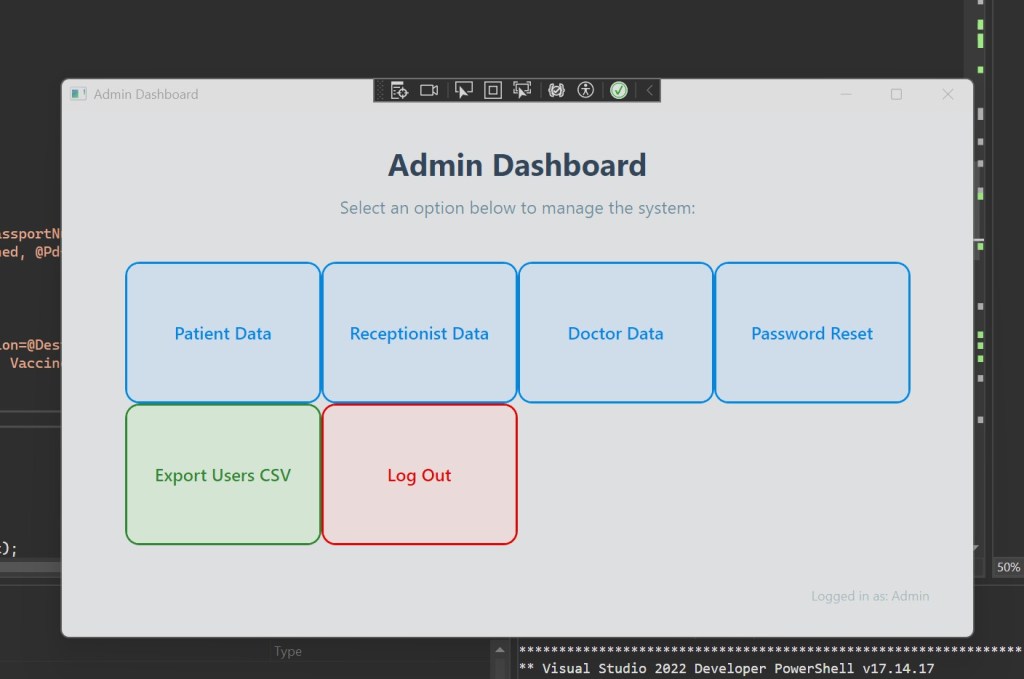1024x679 pixels.
Task: Open Patient Data section
Action: point(223,333)
